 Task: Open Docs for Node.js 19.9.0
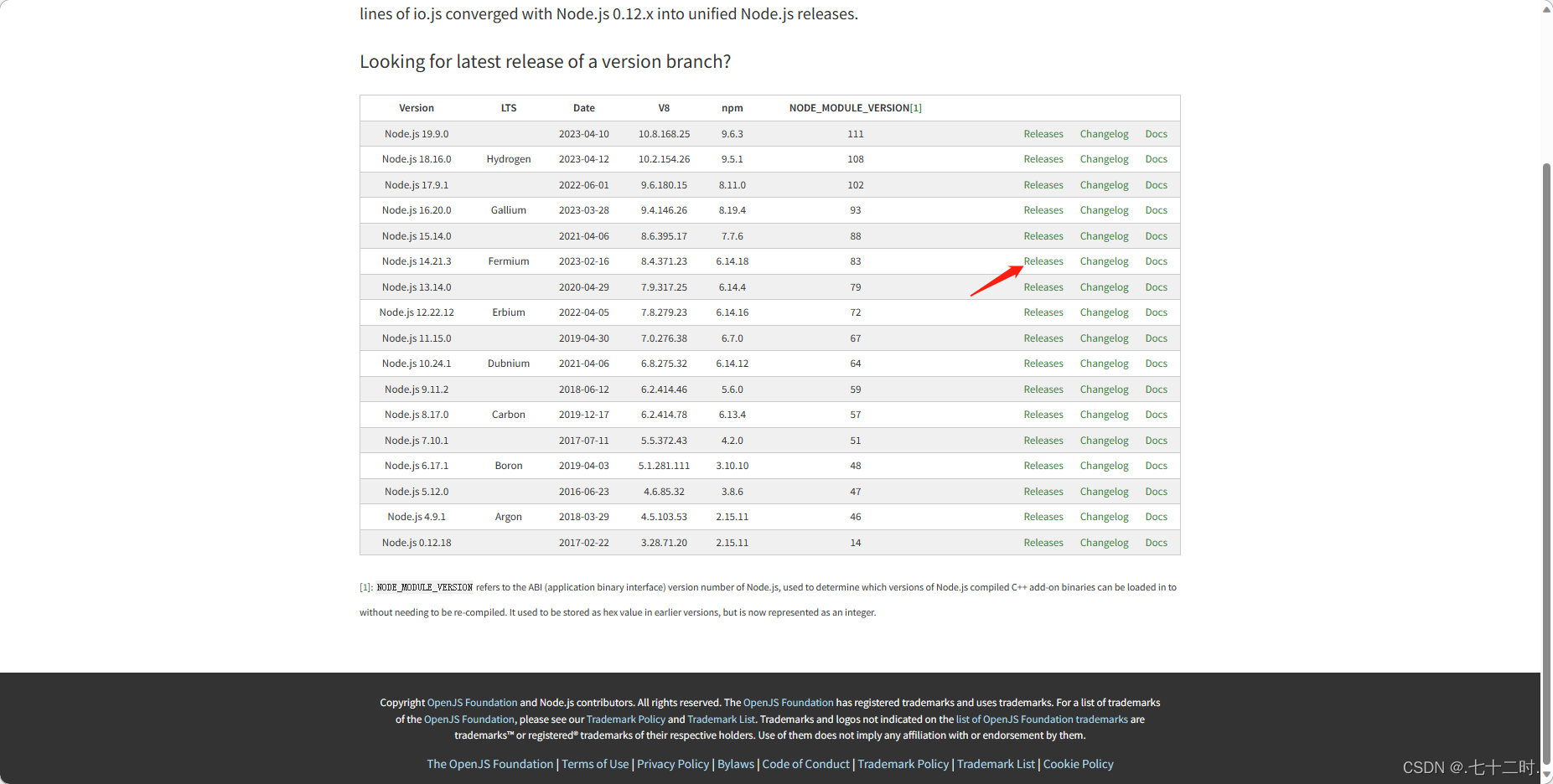tap(1156, 134)
